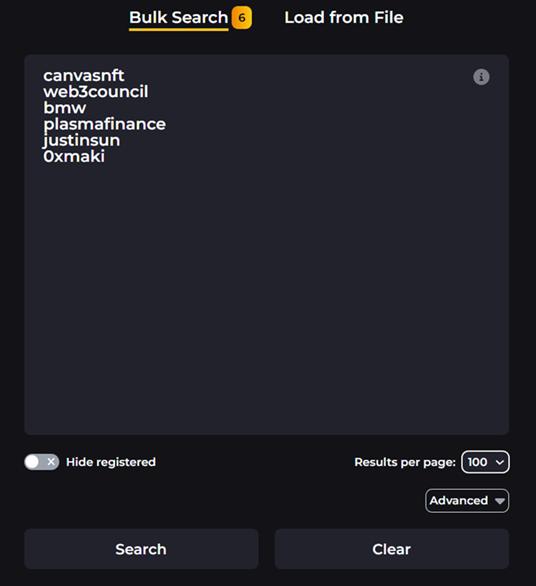Click the justinsun line
Image resolution: width=536 pixels, height=586 pixels.
coord(81,141)
